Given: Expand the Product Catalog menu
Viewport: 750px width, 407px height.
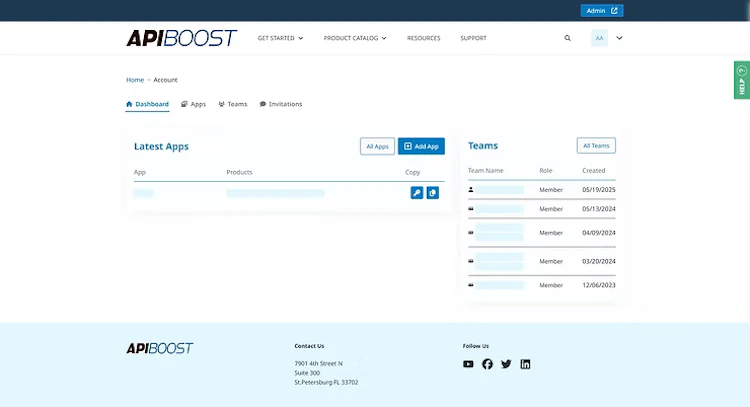Looking at the screenshot, I should pos(355,38).
